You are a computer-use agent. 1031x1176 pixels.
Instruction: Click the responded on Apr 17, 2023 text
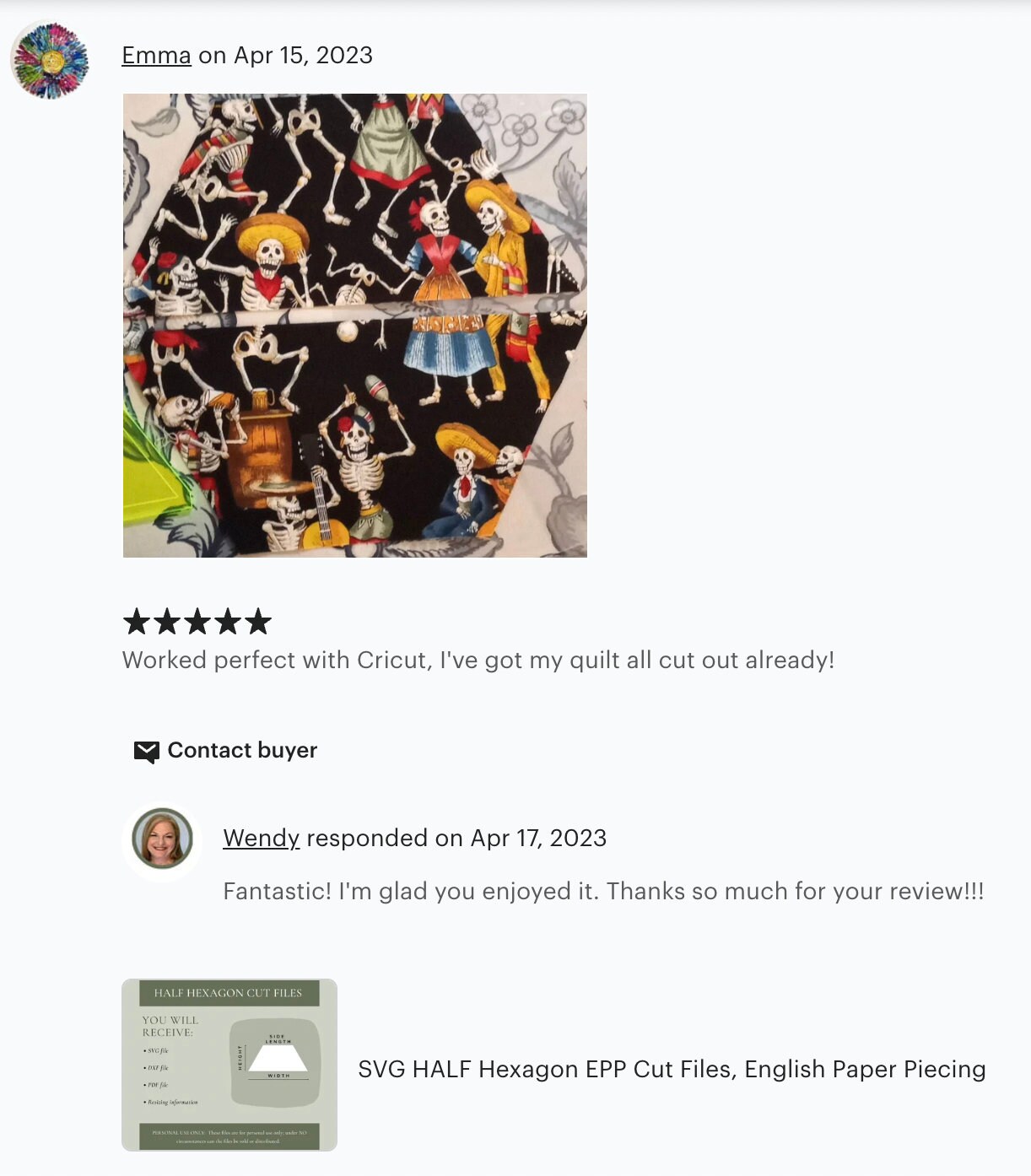point(456,838)
